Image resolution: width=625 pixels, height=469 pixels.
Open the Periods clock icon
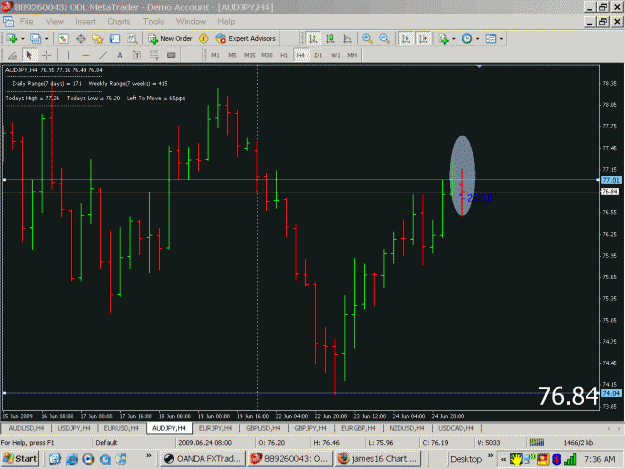[467, 39]
